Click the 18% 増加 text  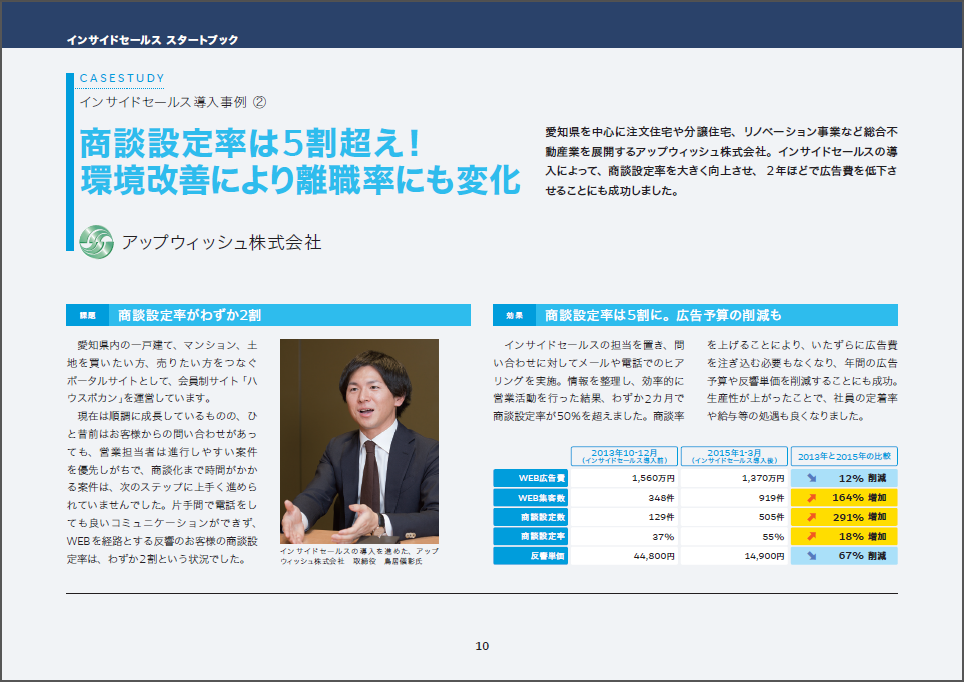click(863, 536)
